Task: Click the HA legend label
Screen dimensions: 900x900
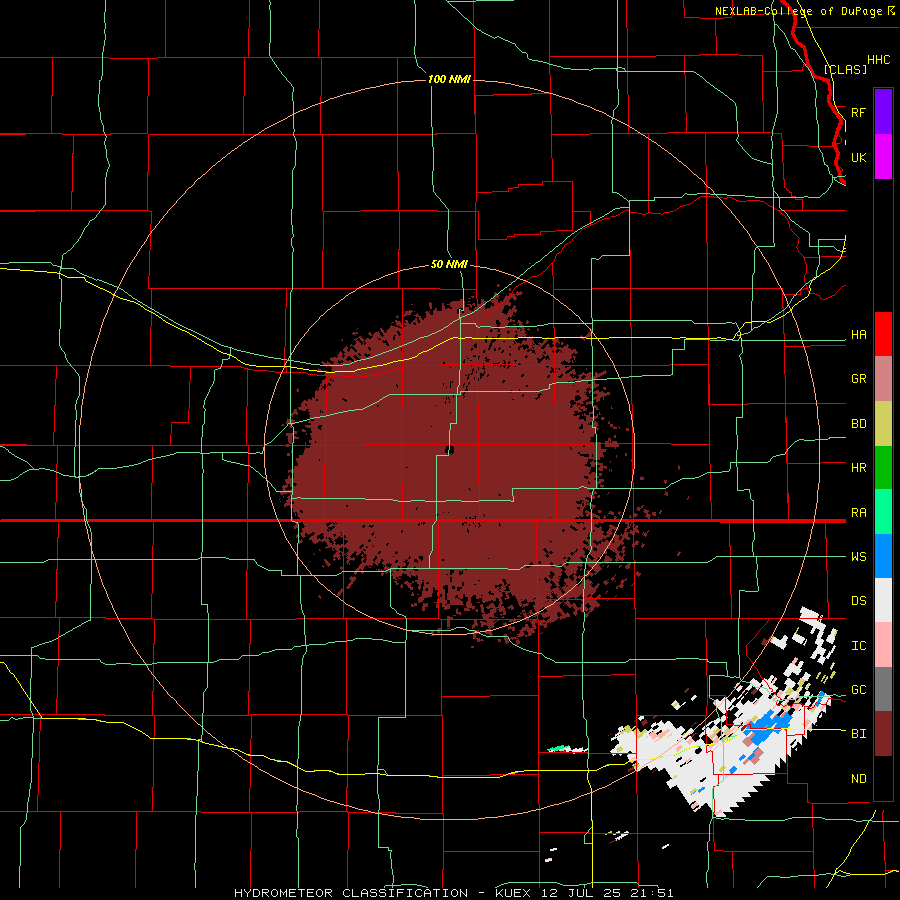Action: pyautogui.click(x=858, y=335)
